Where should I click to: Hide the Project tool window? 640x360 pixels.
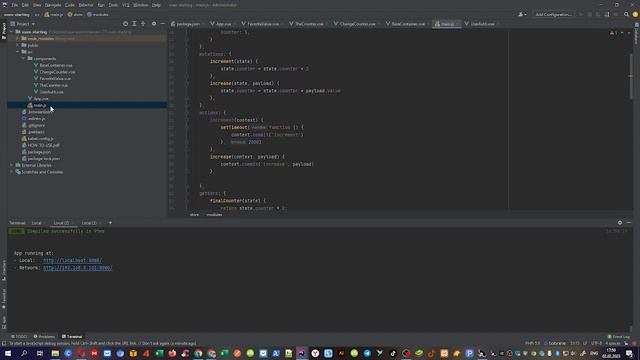(162, 24)
